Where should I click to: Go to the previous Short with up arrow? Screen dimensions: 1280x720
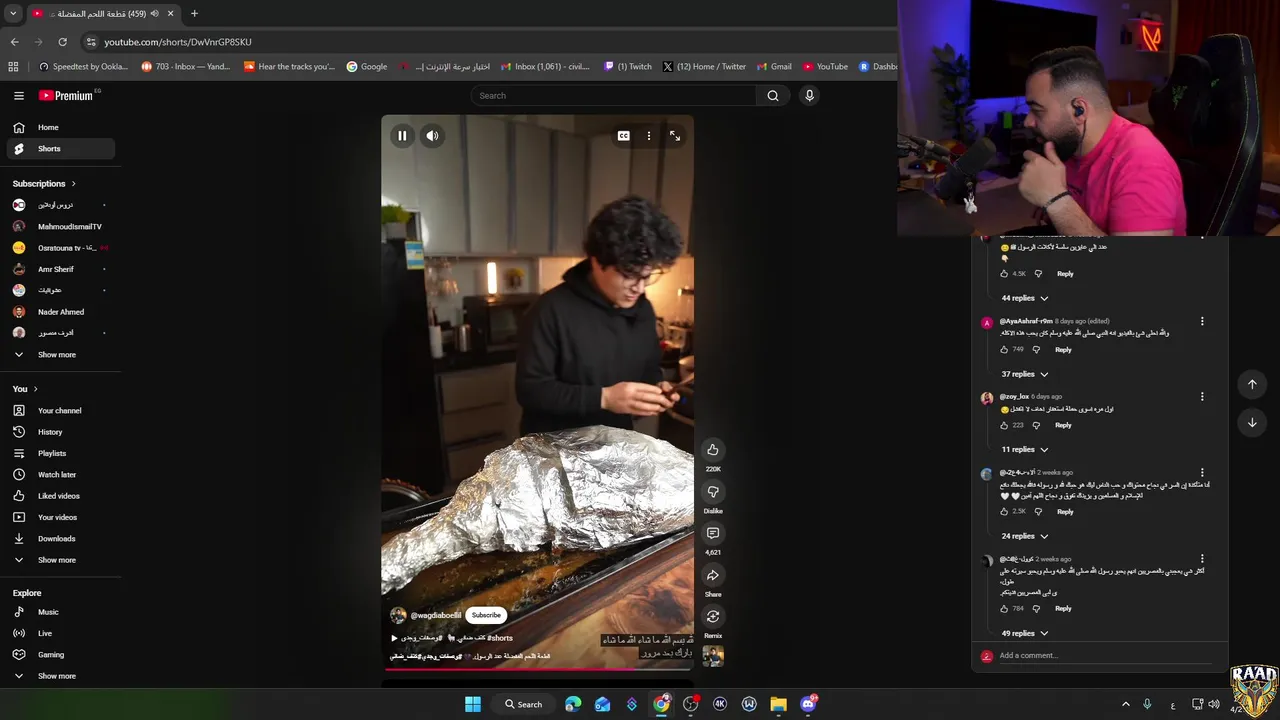(x=1252, y=384)
